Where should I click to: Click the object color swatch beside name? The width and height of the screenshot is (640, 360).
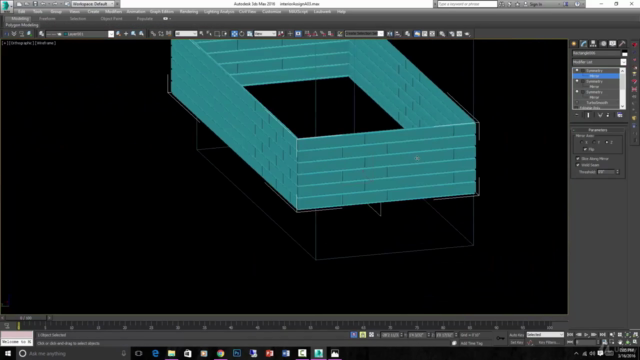click(624, 53)
